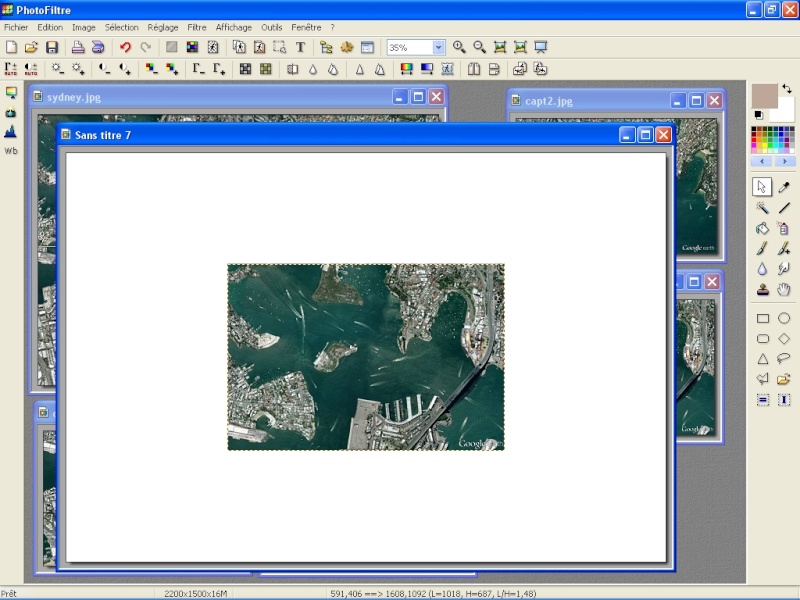The height and width of the screenshot is (600, 800).
Task: Switch to full screen view
Action: 541,47
